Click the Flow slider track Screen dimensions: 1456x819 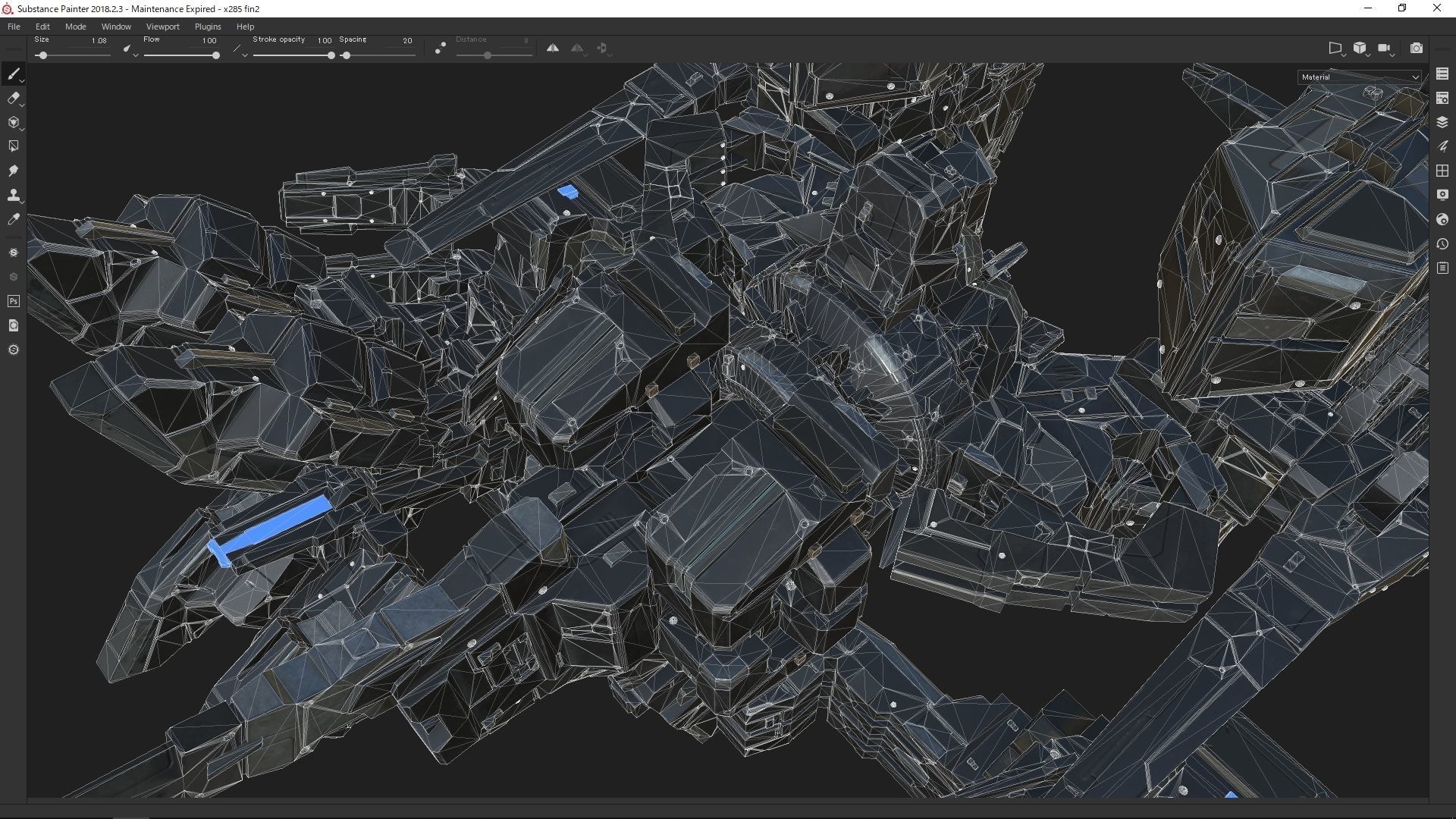180,55
